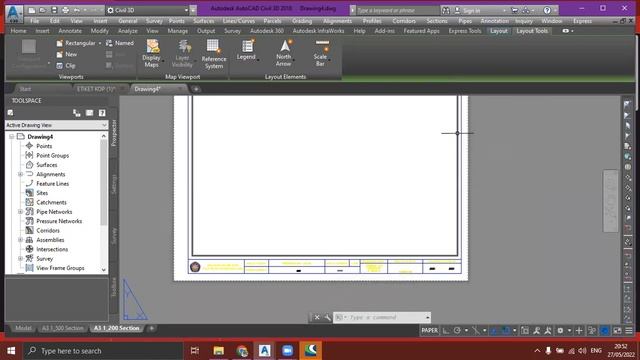The width and height of the screenshot is (640, 360).
Task: Create a Rectangular viewport
Action: tap(76, 43)
